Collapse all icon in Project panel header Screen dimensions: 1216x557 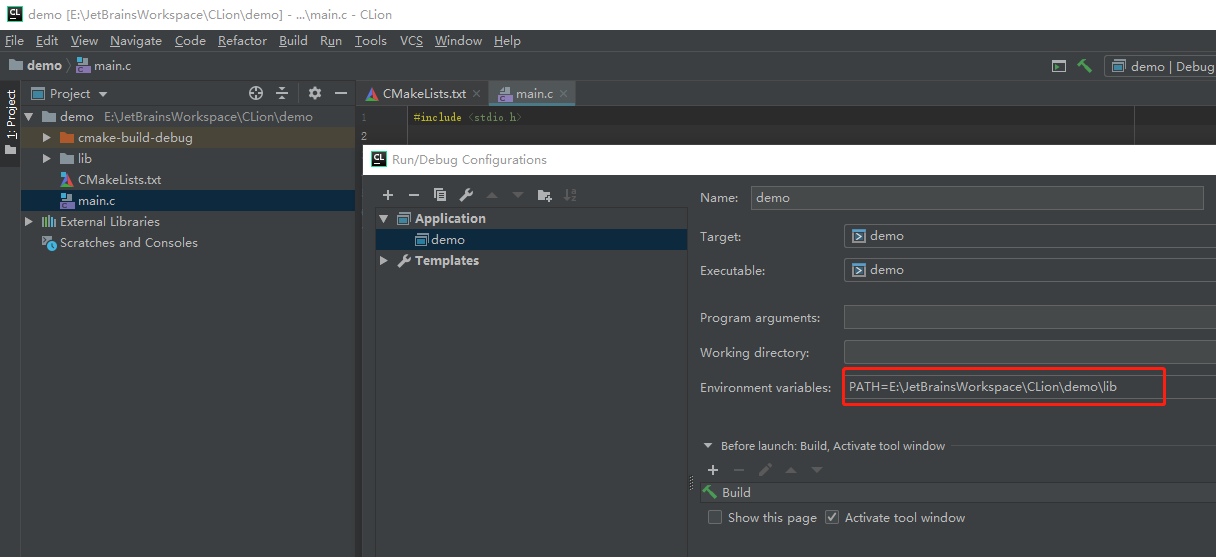pos(282,93)
